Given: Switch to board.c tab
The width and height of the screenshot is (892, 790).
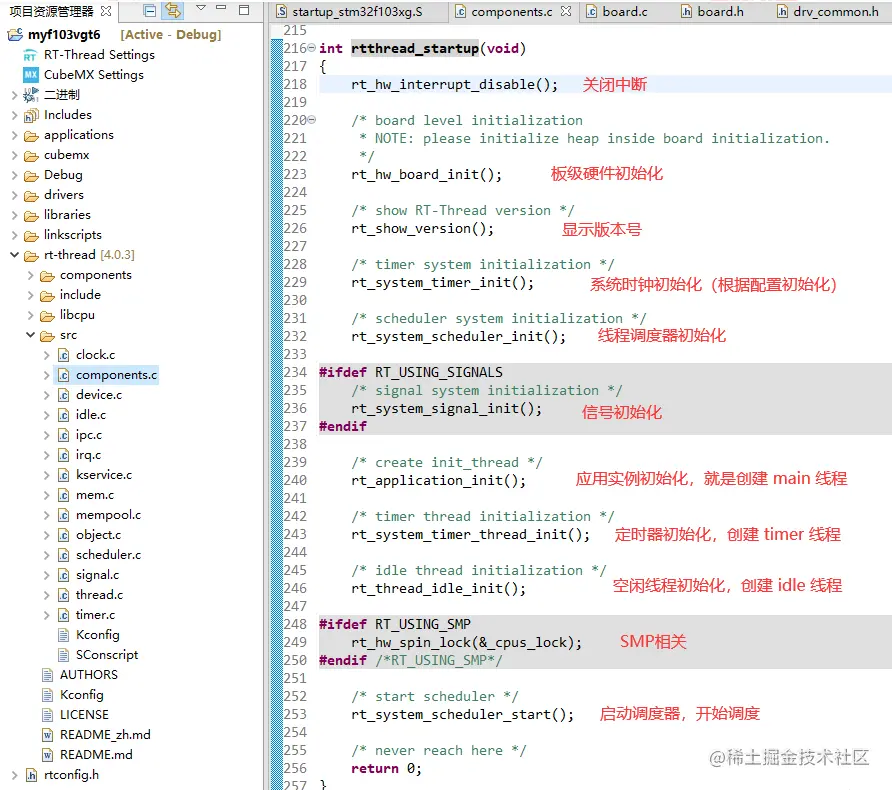Looking at the screenshot, I should [617, 11].
